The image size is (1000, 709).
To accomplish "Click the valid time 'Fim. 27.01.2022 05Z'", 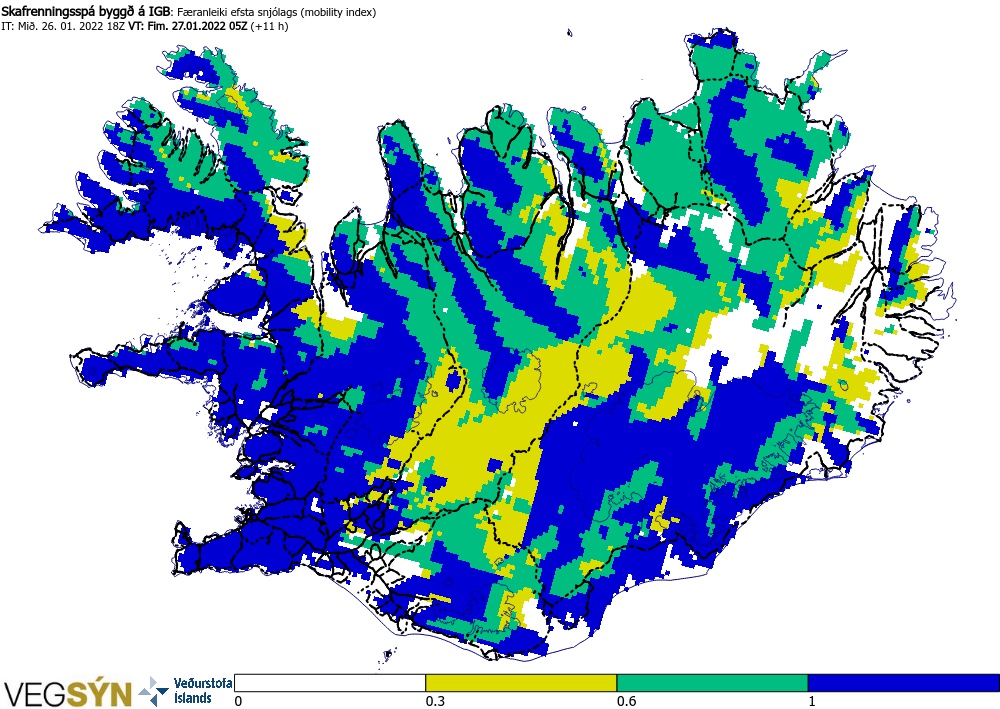I will pos(197,26).
